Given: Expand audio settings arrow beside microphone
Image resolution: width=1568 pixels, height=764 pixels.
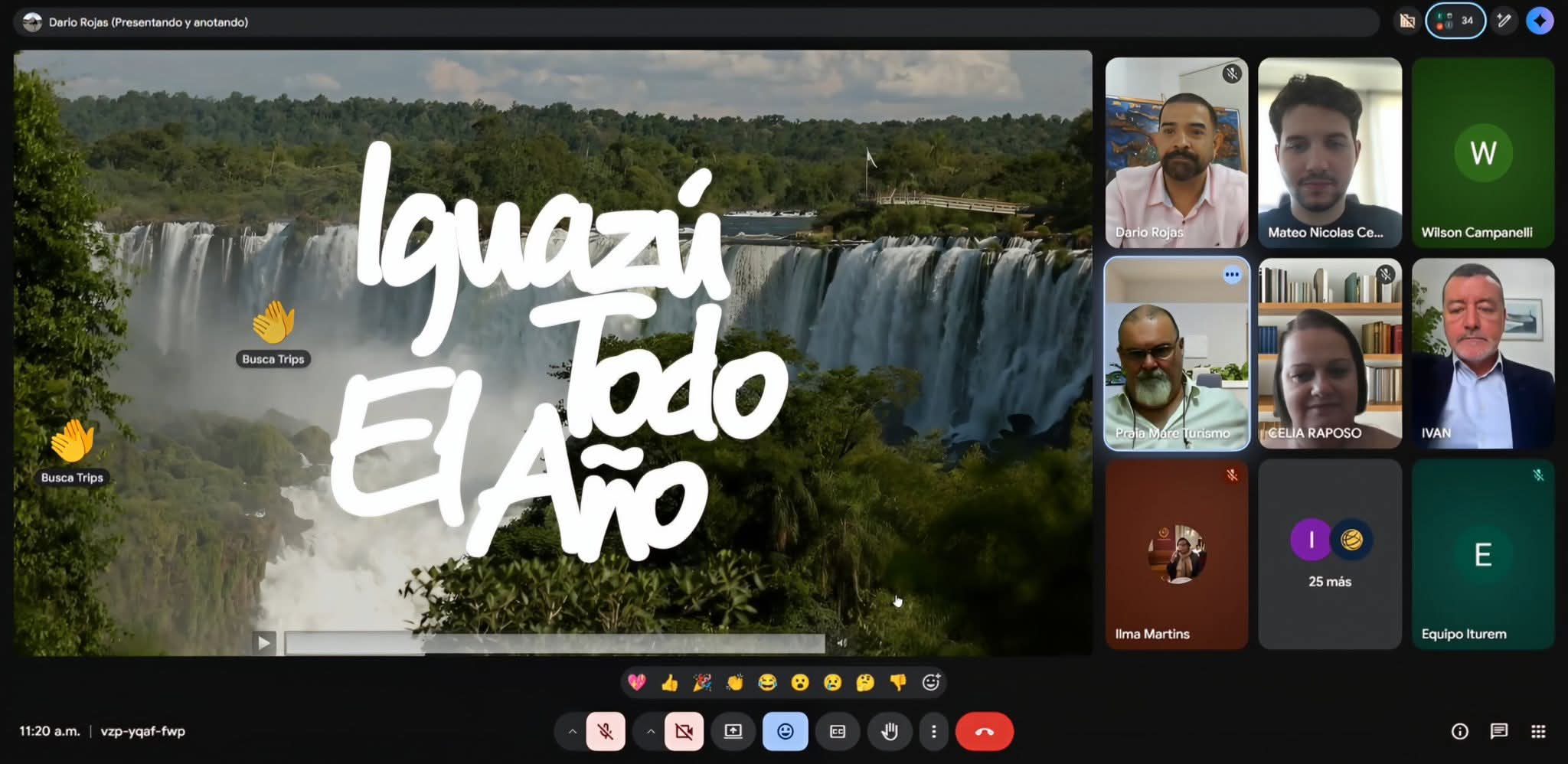Looking at the screenshot, I should [x=572, y=732].
